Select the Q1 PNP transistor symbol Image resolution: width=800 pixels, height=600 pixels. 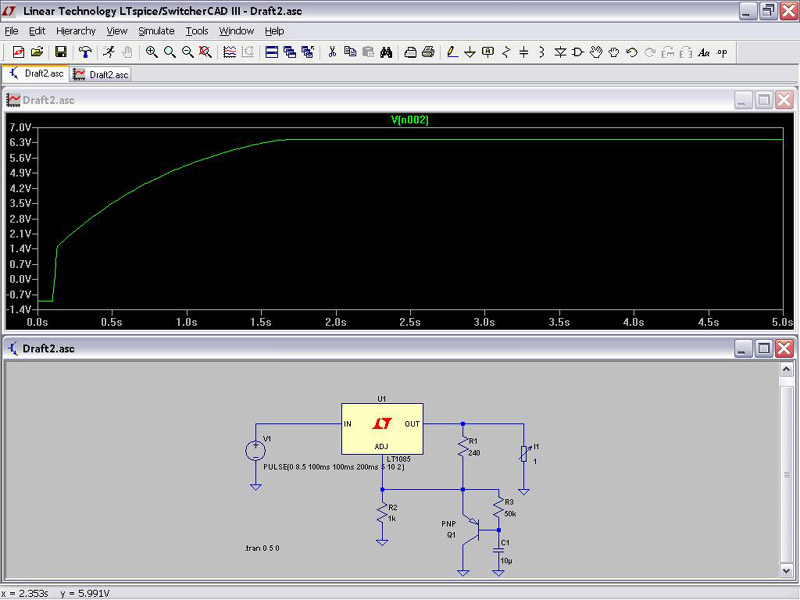472,531
